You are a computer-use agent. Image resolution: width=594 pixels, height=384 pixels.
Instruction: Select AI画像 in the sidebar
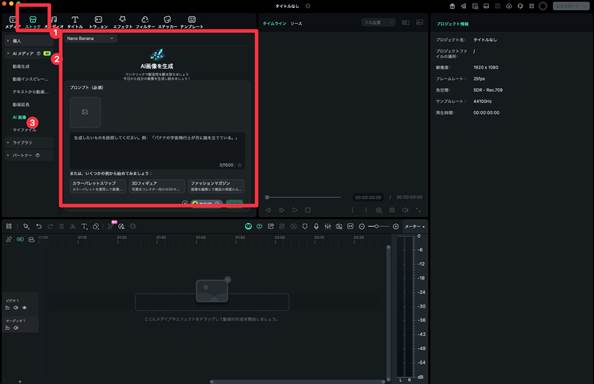click(x=19, y=117)
